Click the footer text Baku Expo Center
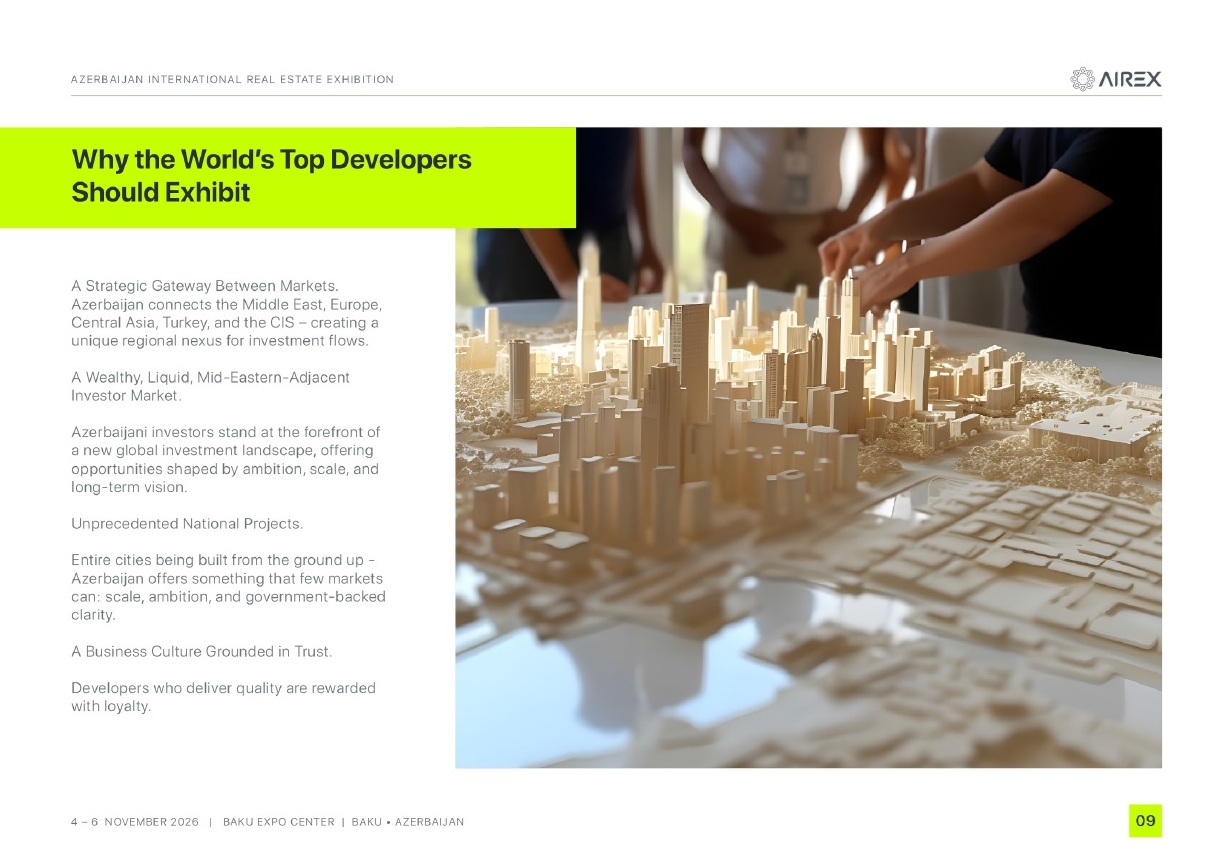Image resolution: width=1209 pixels, height=860 pixels. [278, 822]
